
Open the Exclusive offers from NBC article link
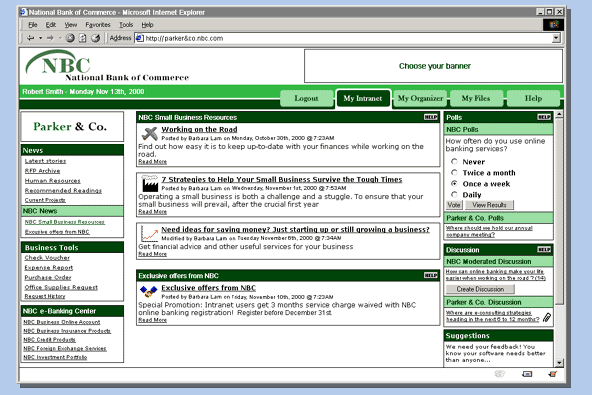pos(208,288)
